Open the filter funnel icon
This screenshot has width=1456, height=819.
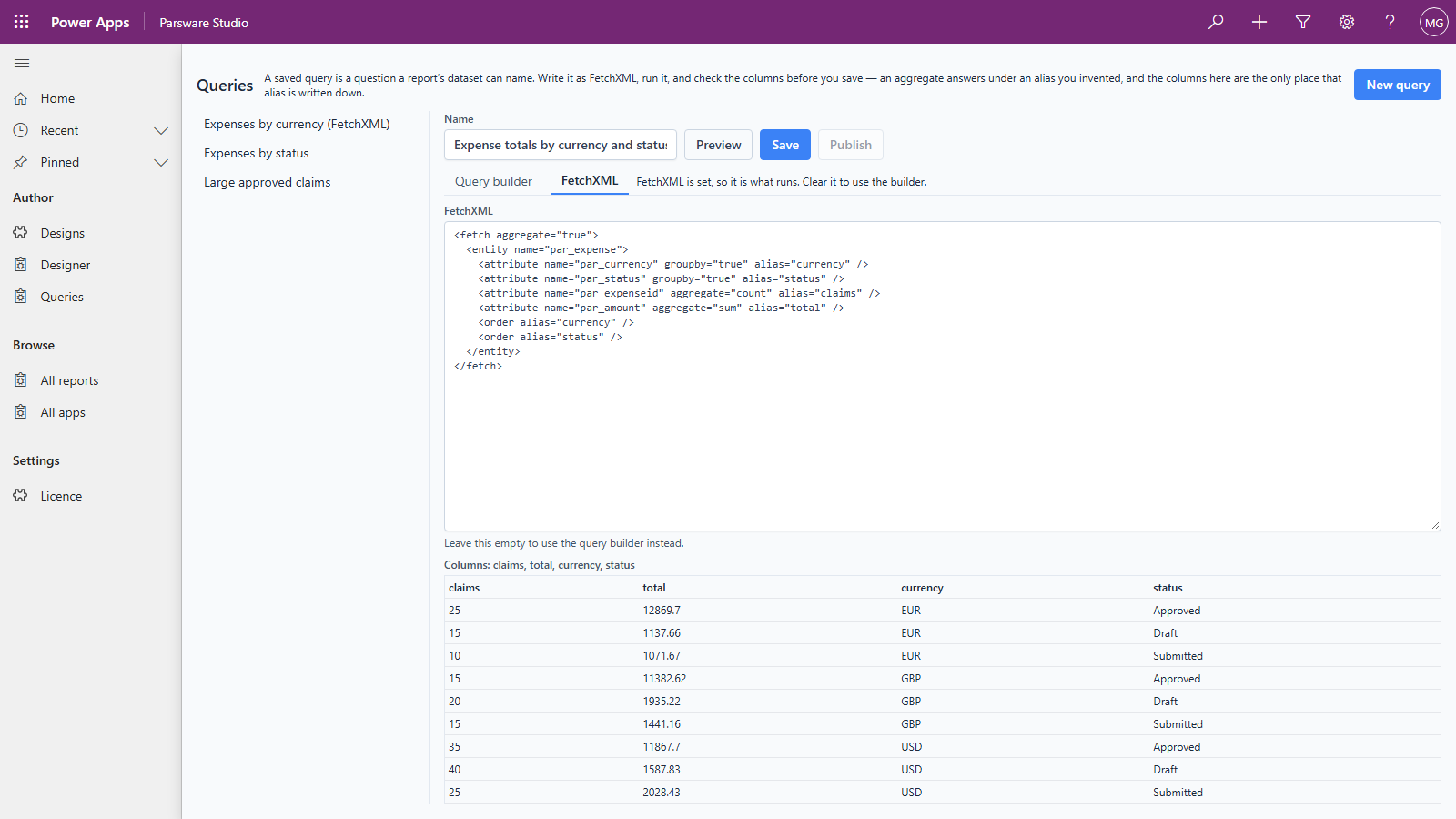pos(1303,22)
